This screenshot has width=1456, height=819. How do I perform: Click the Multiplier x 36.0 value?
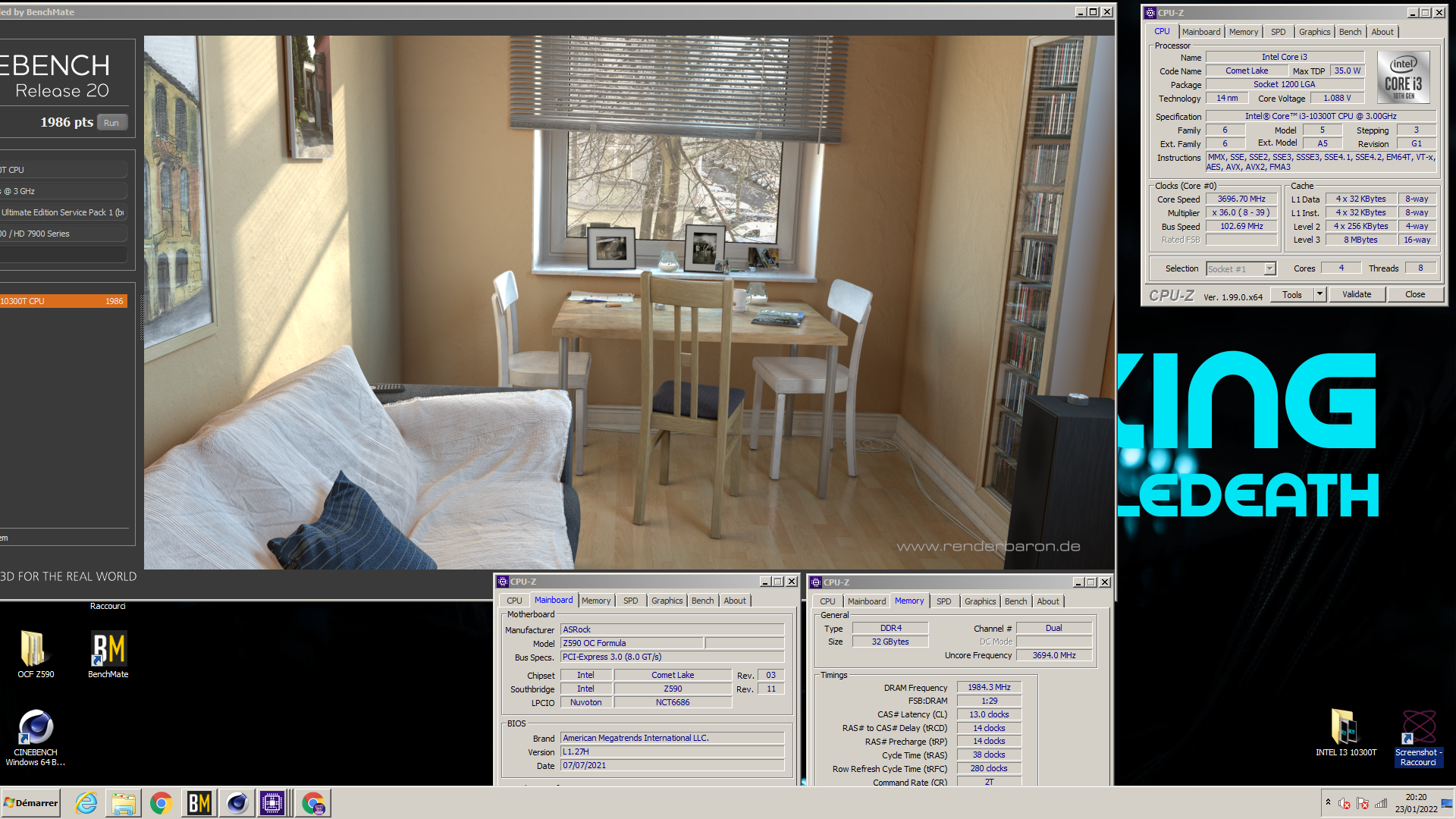[1241, 212]
